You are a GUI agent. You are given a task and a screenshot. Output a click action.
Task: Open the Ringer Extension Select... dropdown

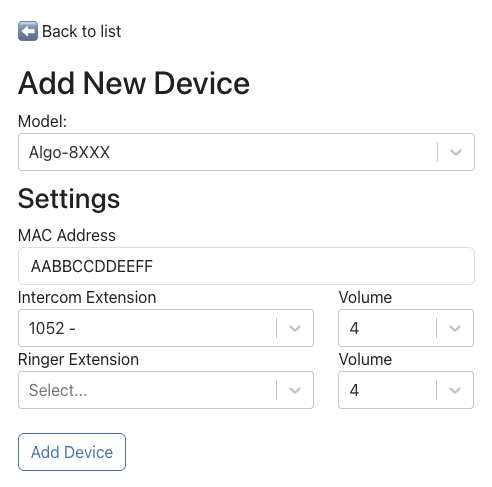pos(166,390)
